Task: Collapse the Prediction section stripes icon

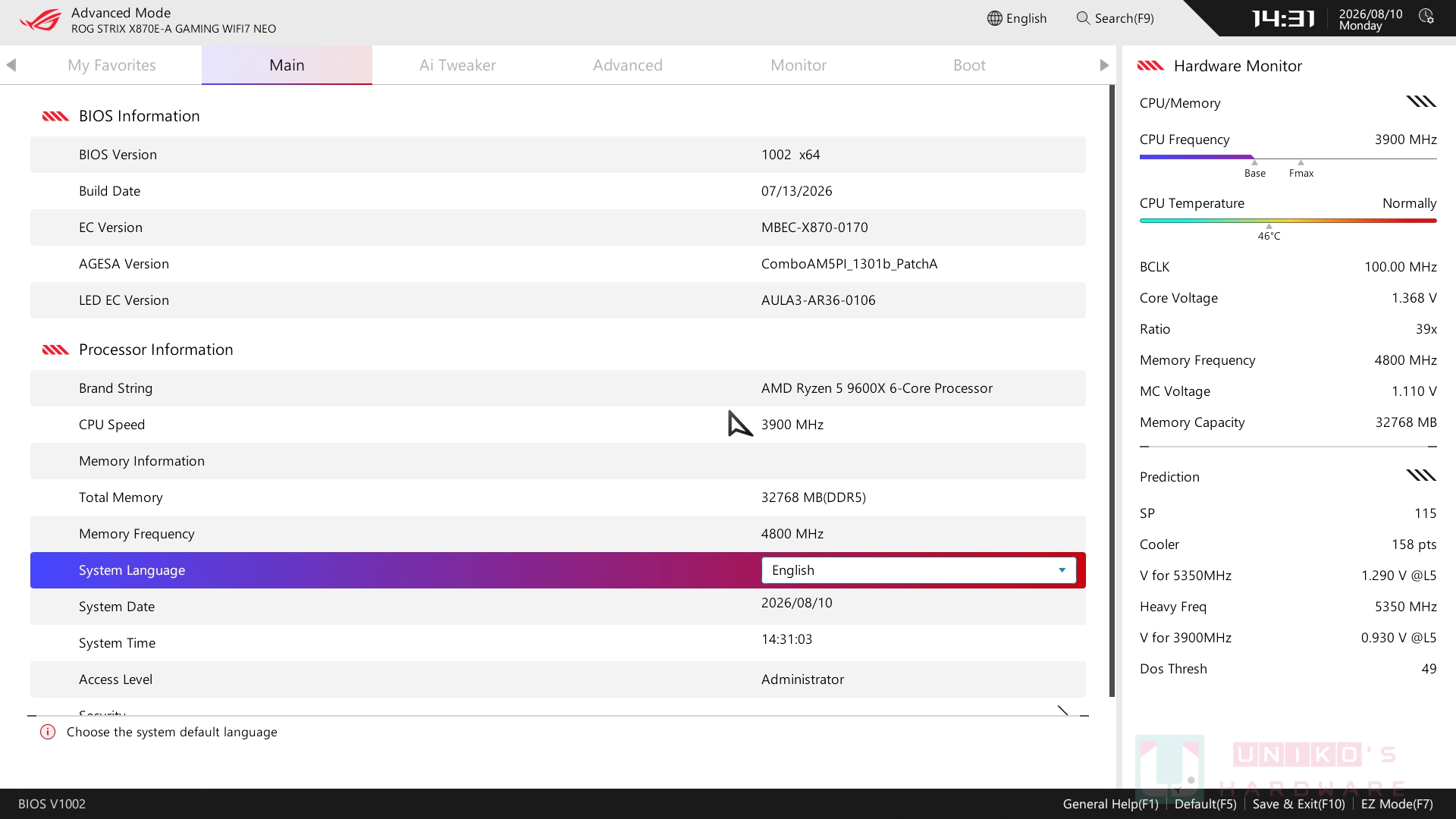Action: tap(1421, 475)
